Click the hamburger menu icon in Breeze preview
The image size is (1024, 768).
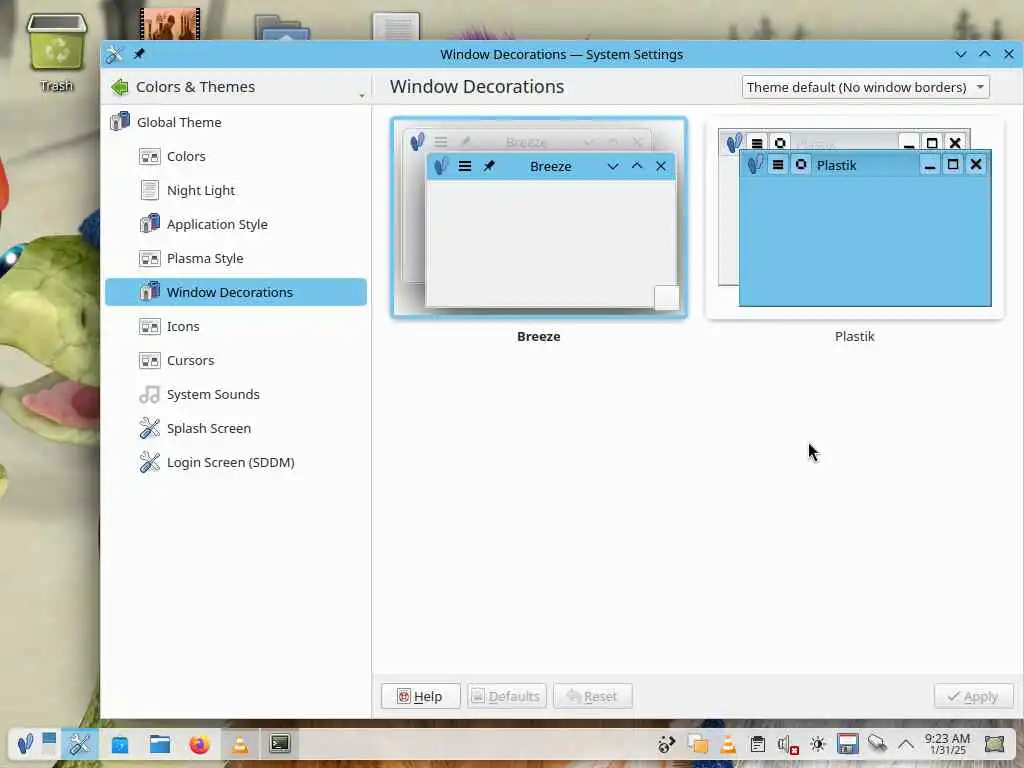click(465, 166)
